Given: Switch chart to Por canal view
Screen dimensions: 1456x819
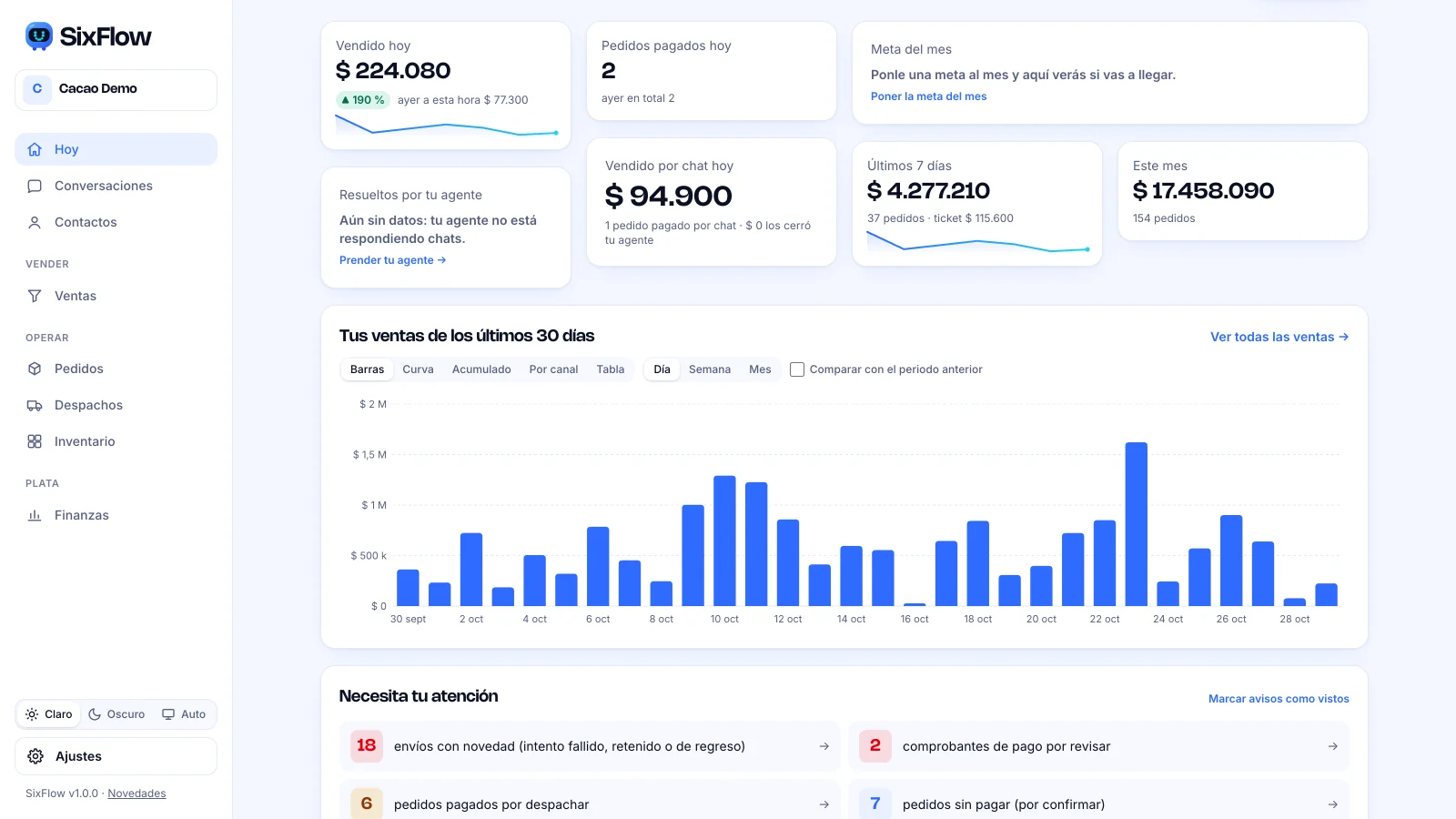Looking at the screenshot, I should pos(553,369).
